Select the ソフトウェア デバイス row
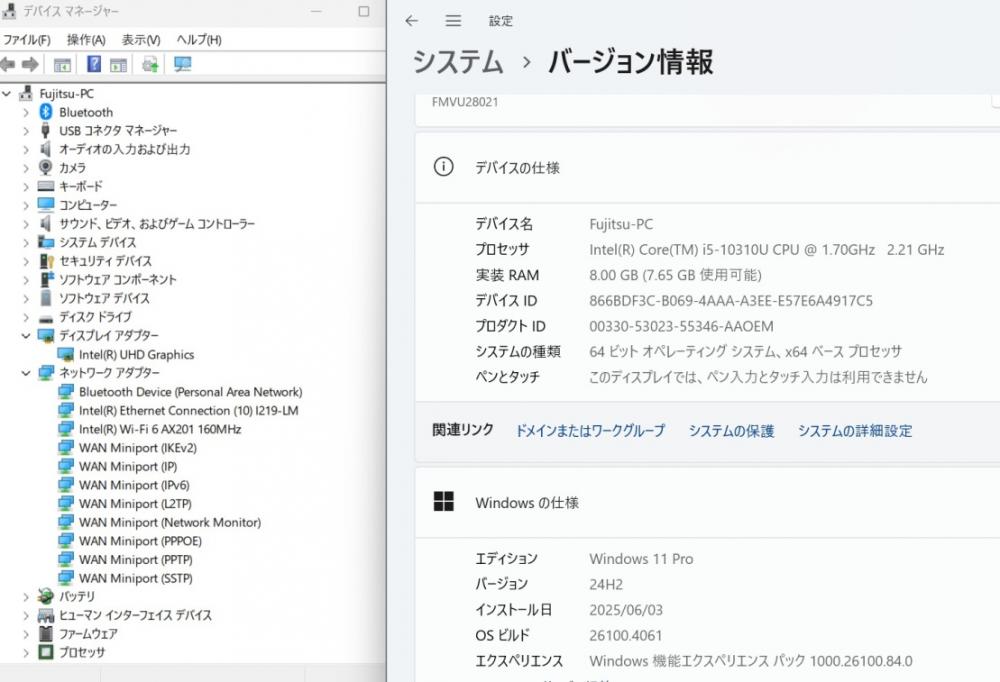Viewport: 1000px width, 682px height. pos(104,298)
